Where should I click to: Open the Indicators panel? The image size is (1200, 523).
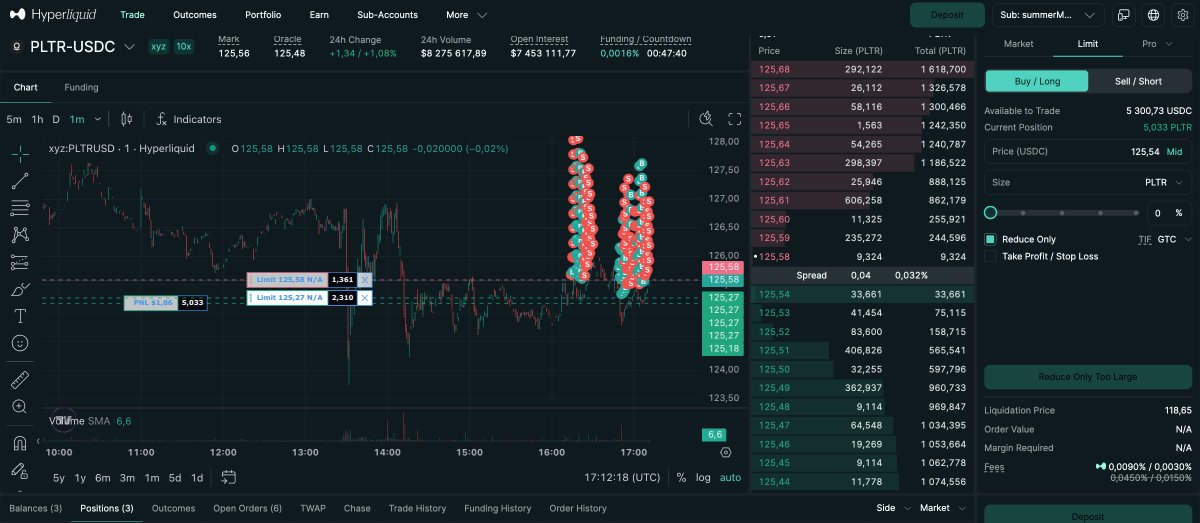[188, 119]
